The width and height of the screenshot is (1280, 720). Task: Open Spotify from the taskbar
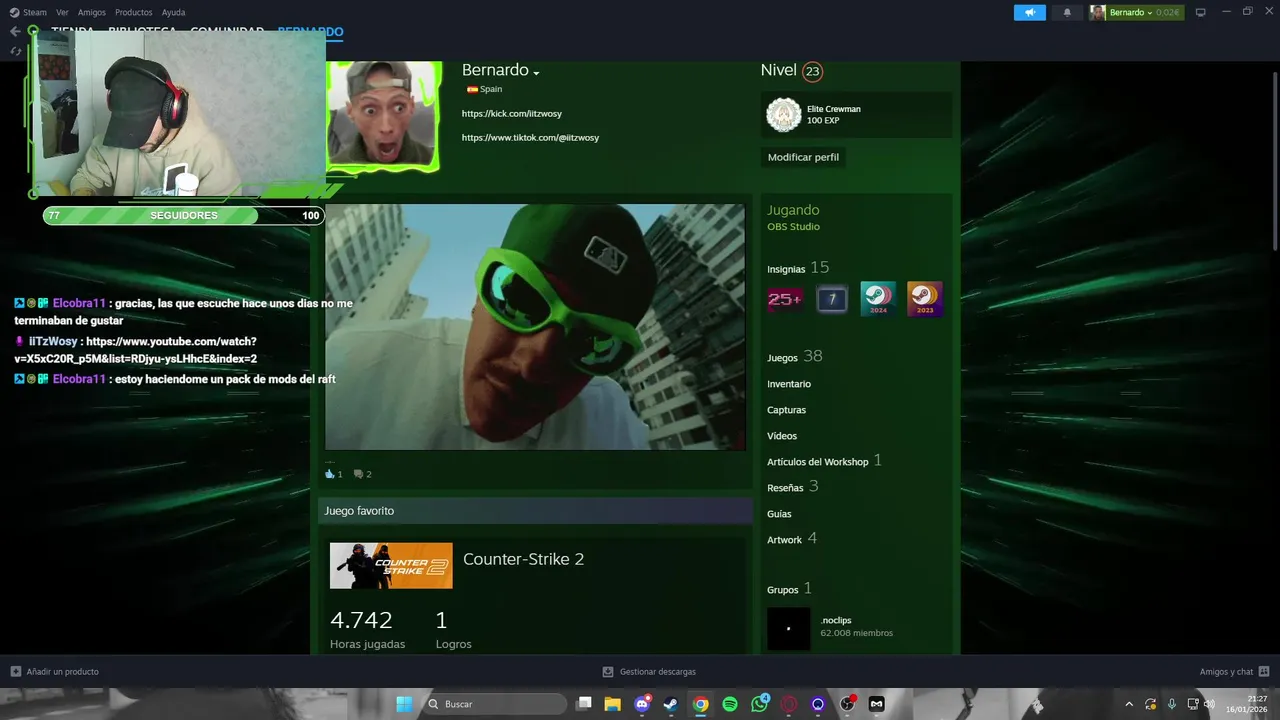point(730,704)
